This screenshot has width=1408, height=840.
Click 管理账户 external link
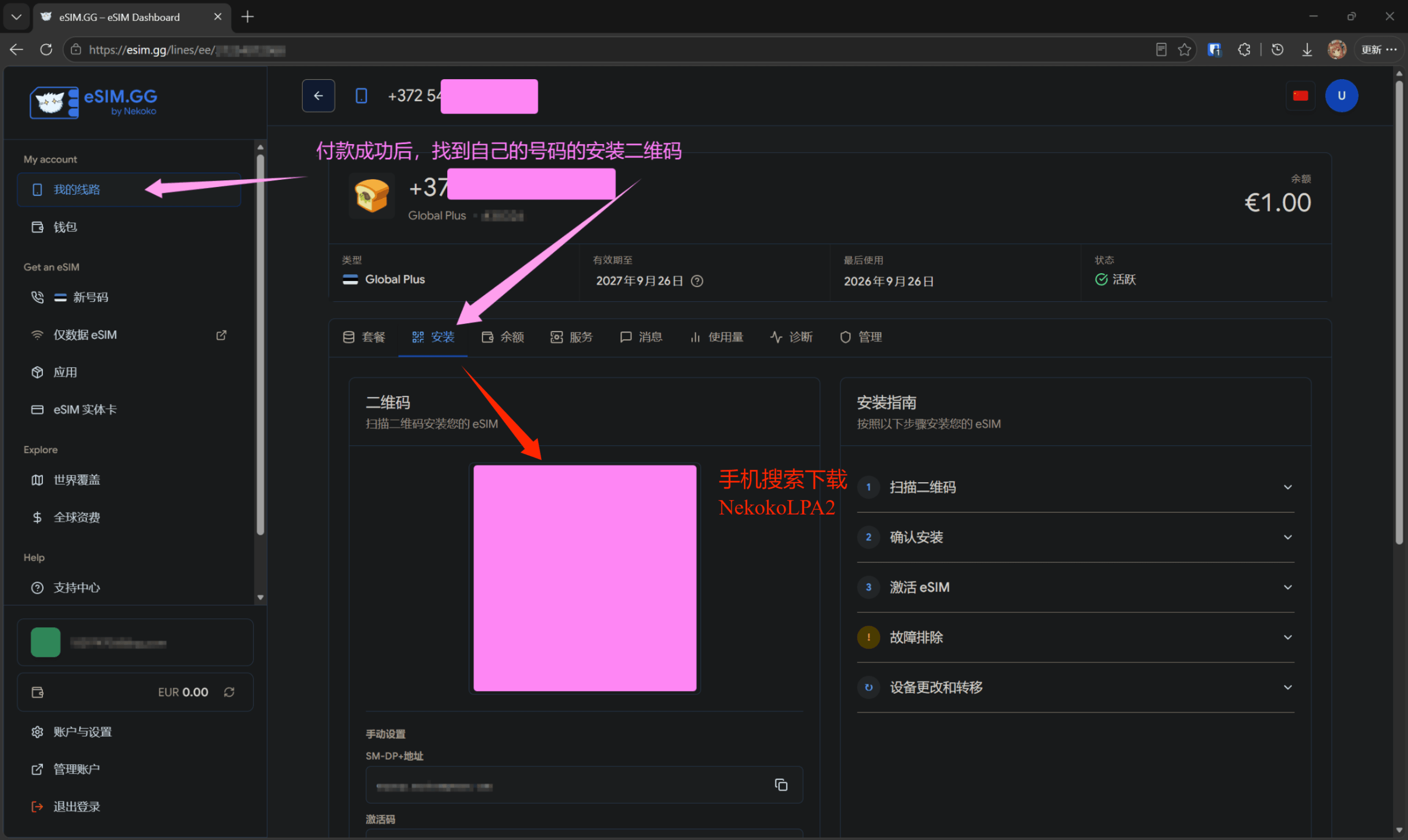coord(135,769)
